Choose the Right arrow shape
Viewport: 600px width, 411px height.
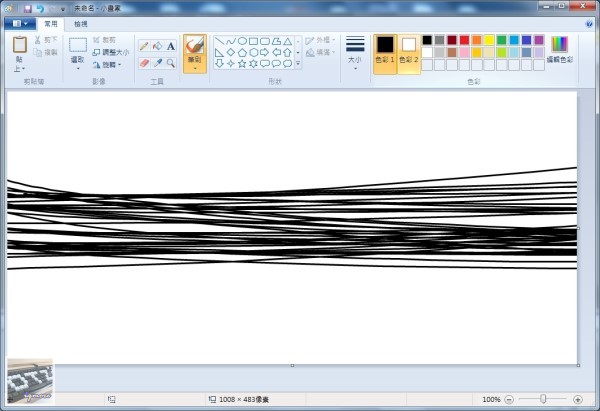(x=265, y=52)
